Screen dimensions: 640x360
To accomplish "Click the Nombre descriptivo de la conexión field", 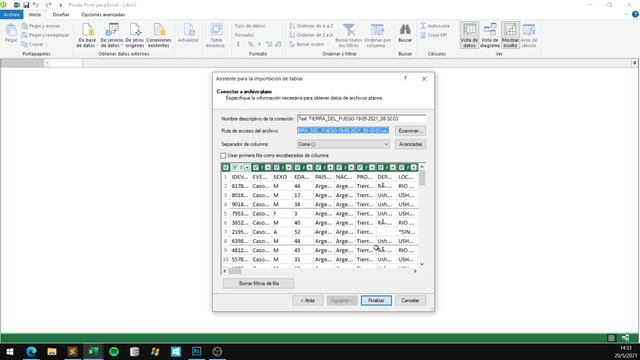I will [361, 118].
